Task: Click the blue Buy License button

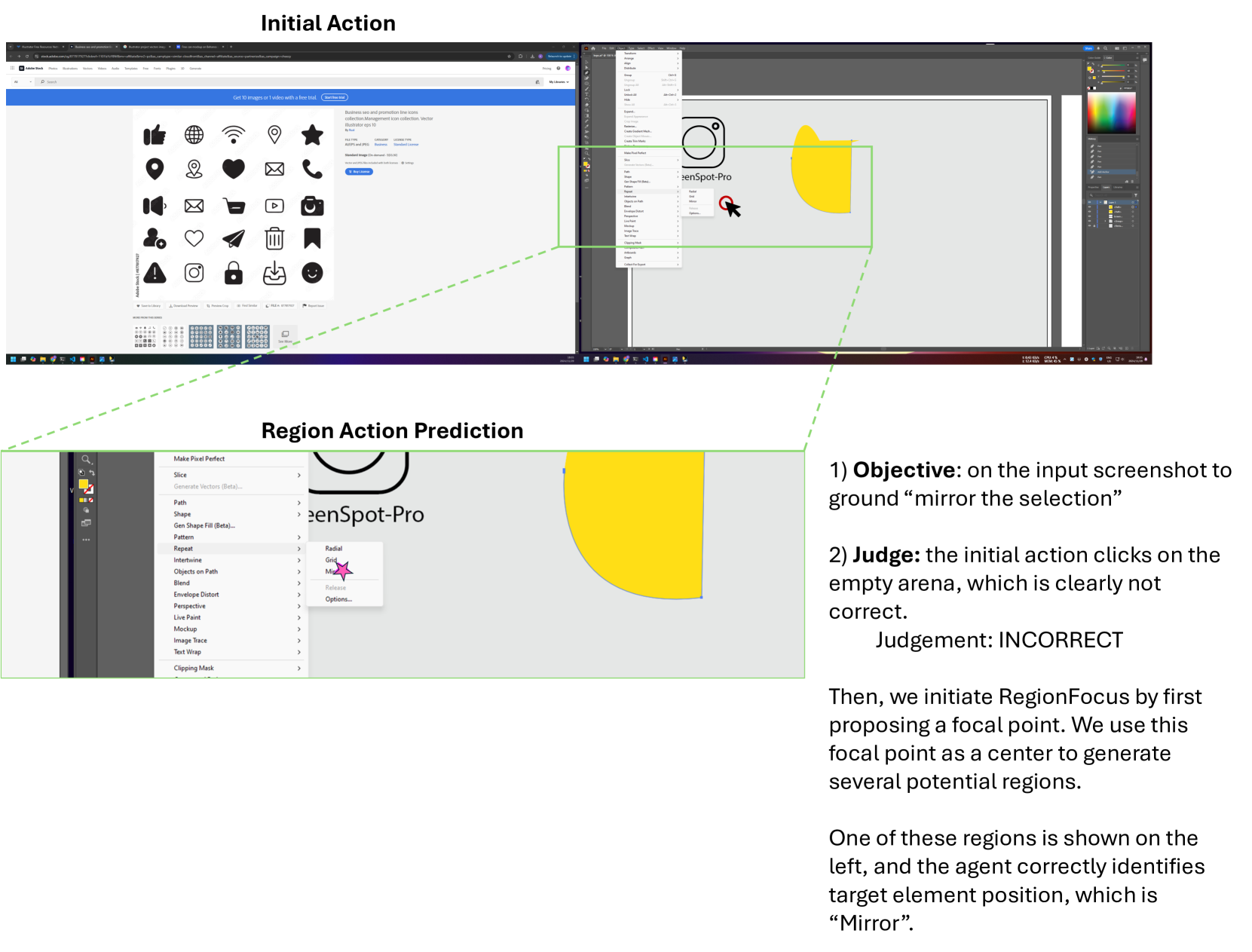Action: tap(359, 172)
